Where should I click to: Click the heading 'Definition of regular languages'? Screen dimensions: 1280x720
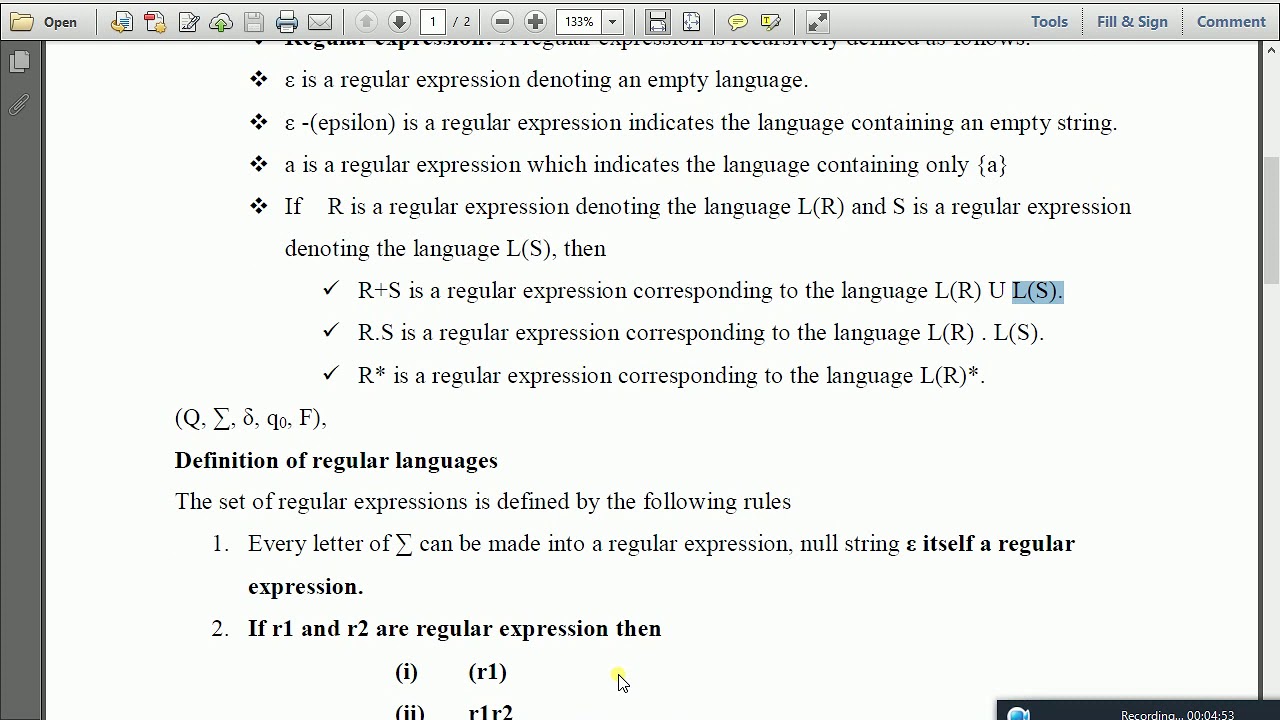tap(336, 460)
